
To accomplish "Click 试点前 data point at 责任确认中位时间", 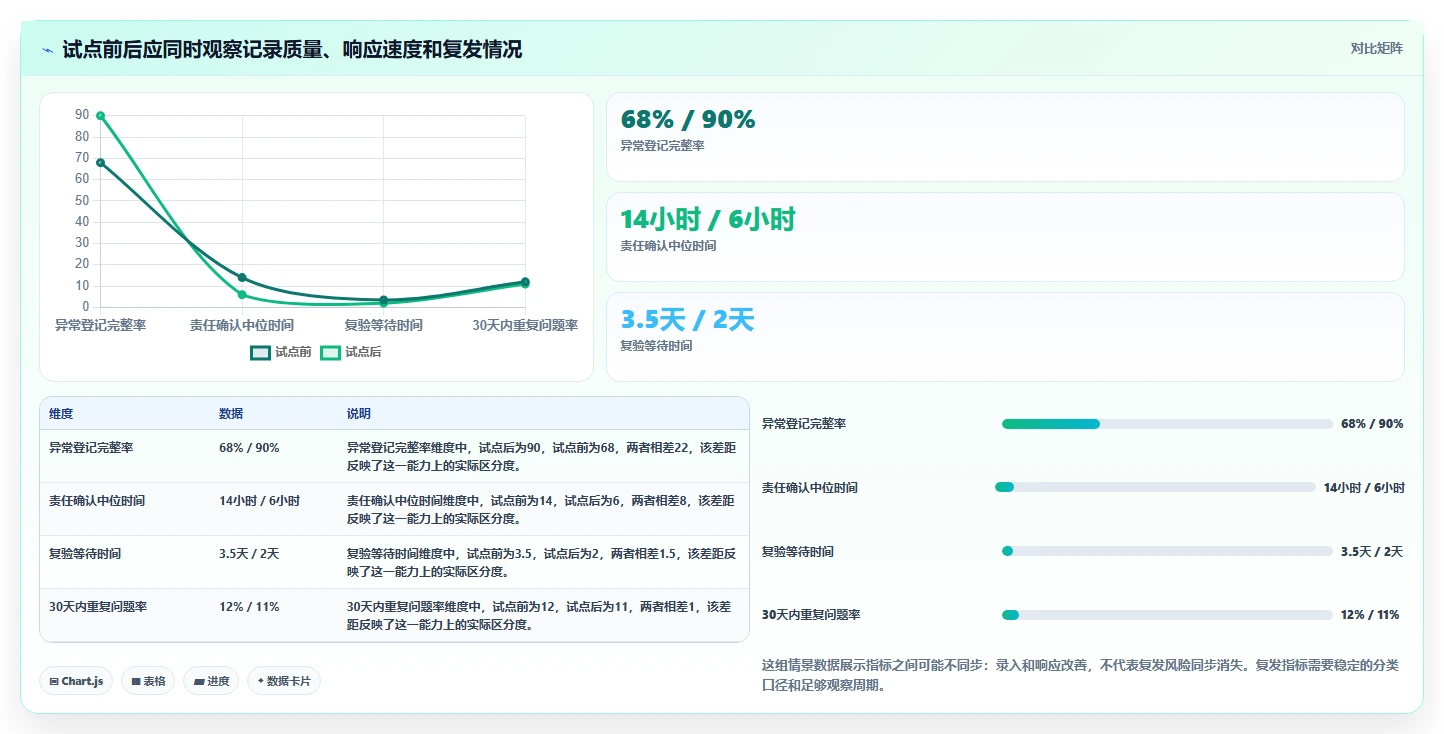I will point(242,277).
